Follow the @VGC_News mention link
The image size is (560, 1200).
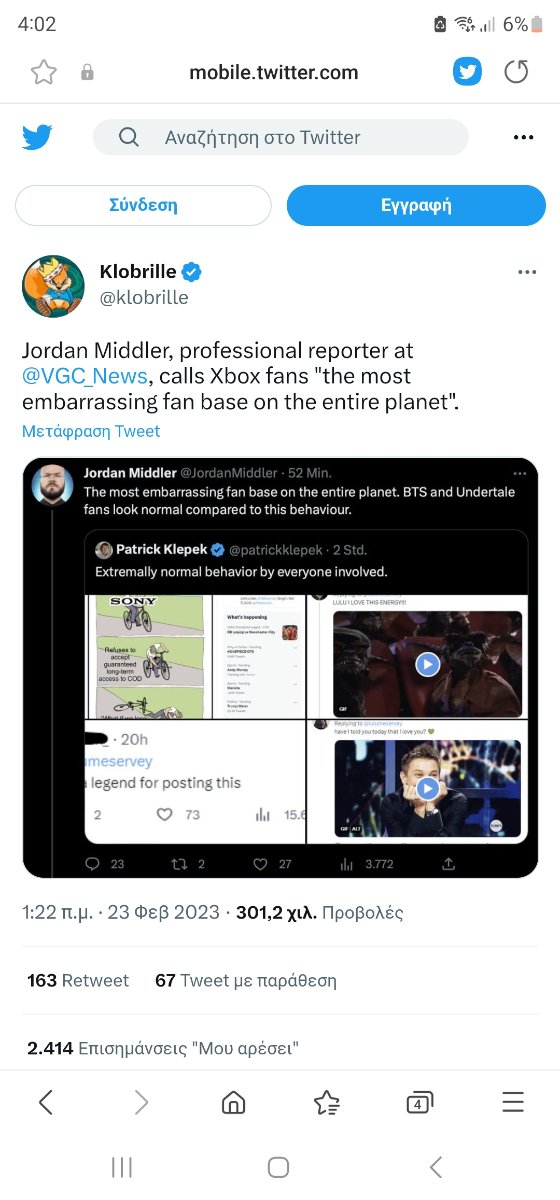click(84, 376)
